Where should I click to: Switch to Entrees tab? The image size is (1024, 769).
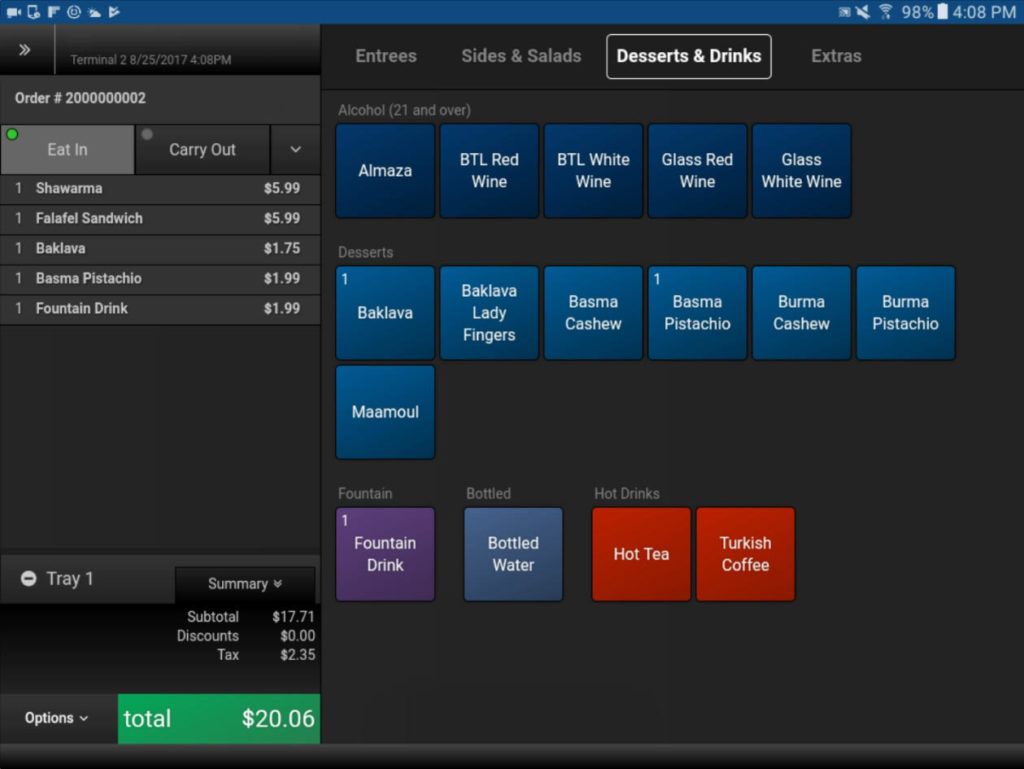[386, 56]
